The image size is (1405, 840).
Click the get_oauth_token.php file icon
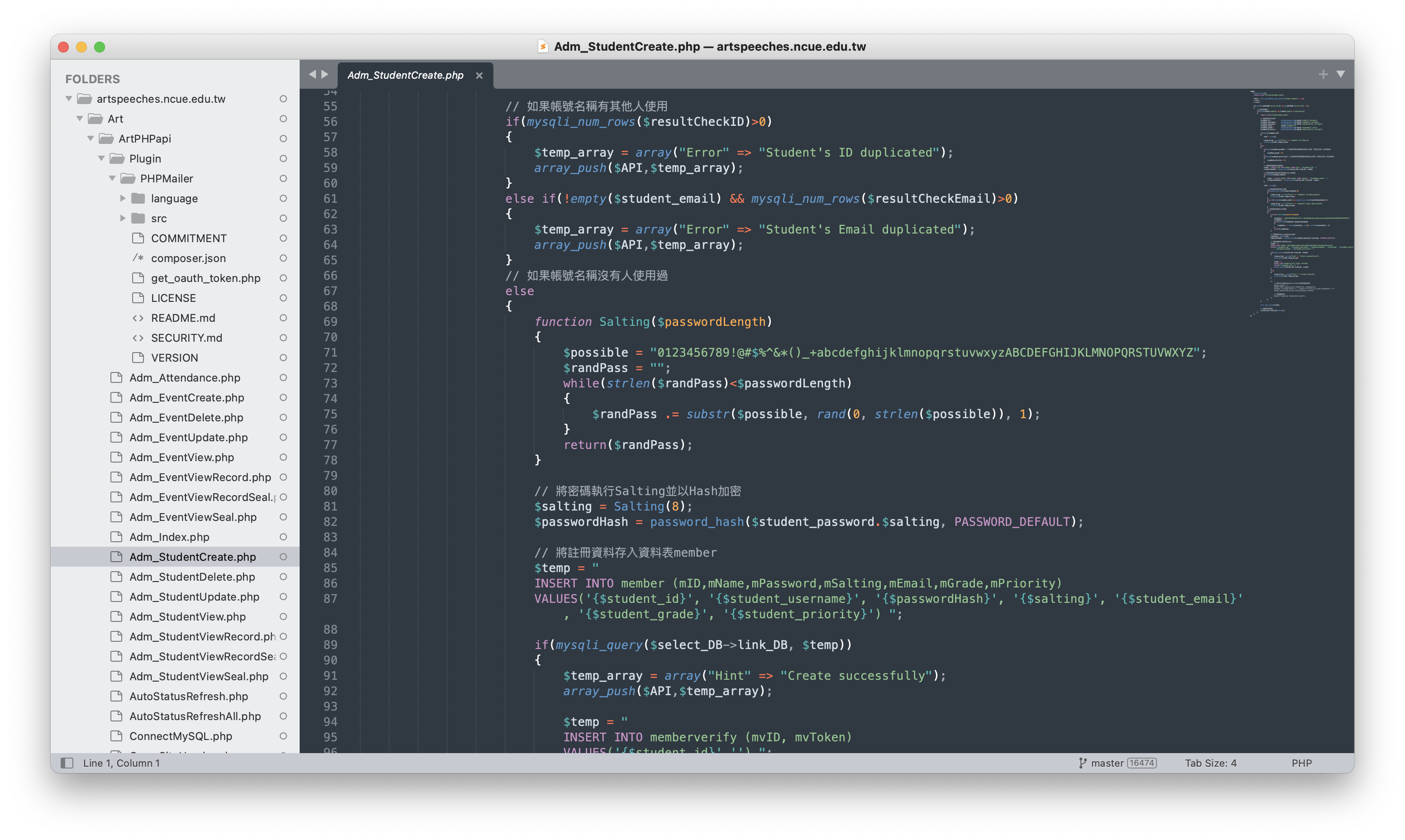tap(138, 277)
